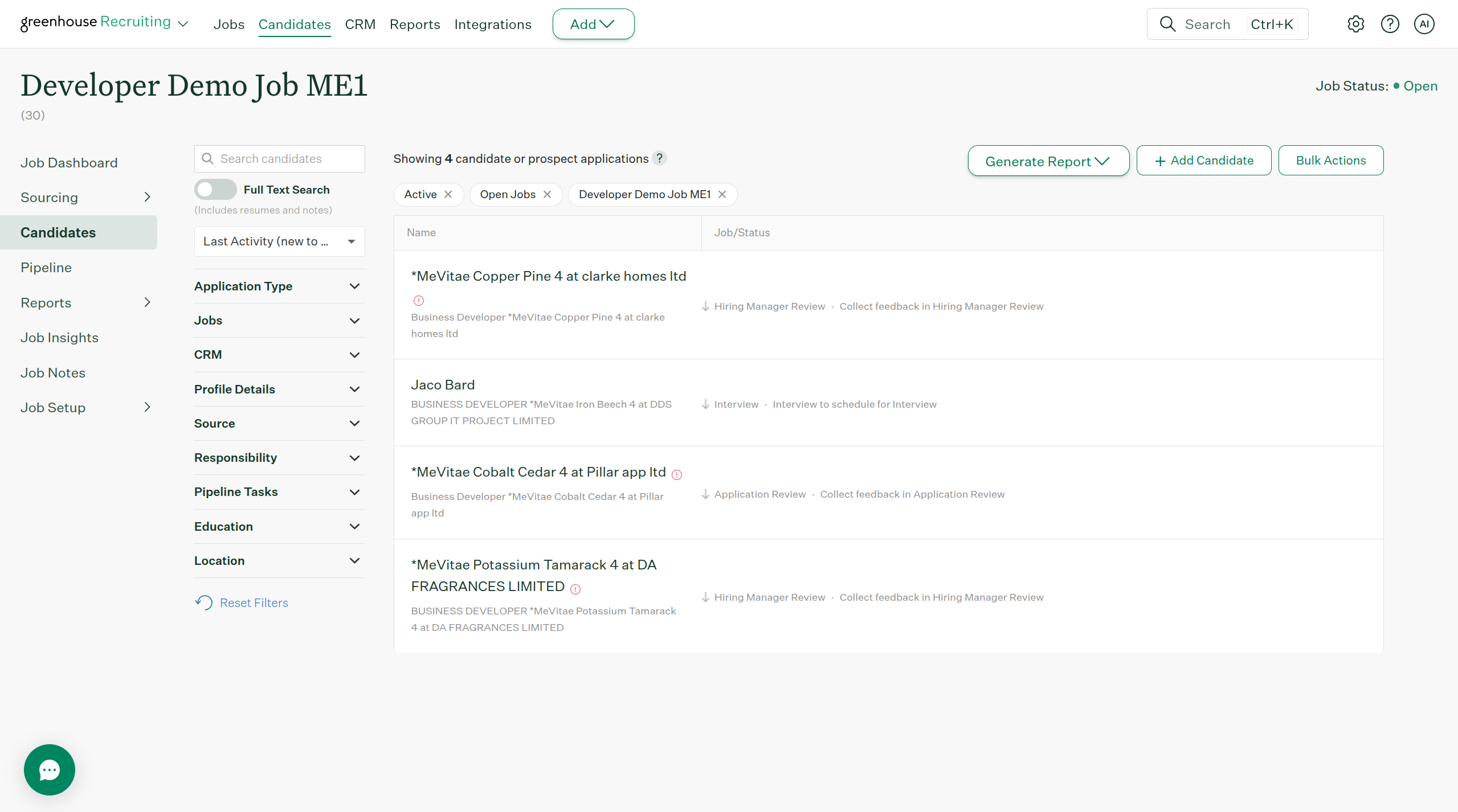This screenshot has width=1458, height=812.
Task: Click the Add Candidate button
Action: [1203, 161]
